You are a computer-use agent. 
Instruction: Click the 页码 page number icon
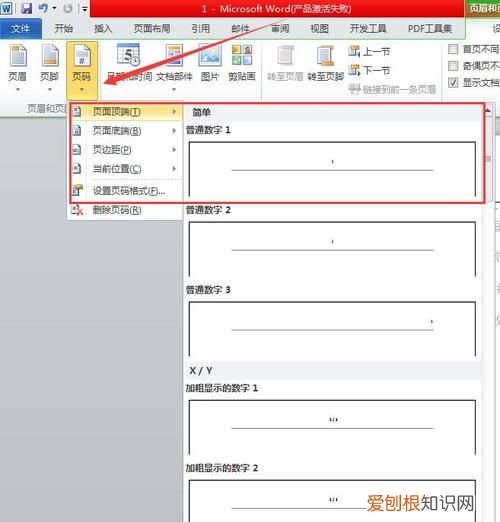[x=82, y=56]
